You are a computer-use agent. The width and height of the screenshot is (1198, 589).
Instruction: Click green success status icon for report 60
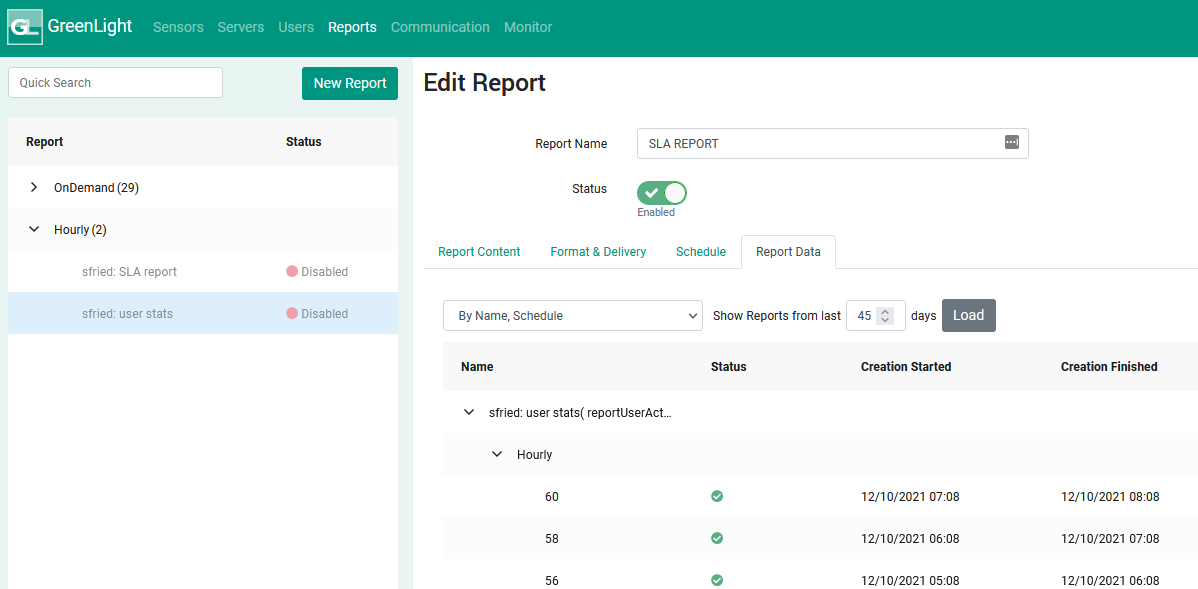(x=717, y=496)
